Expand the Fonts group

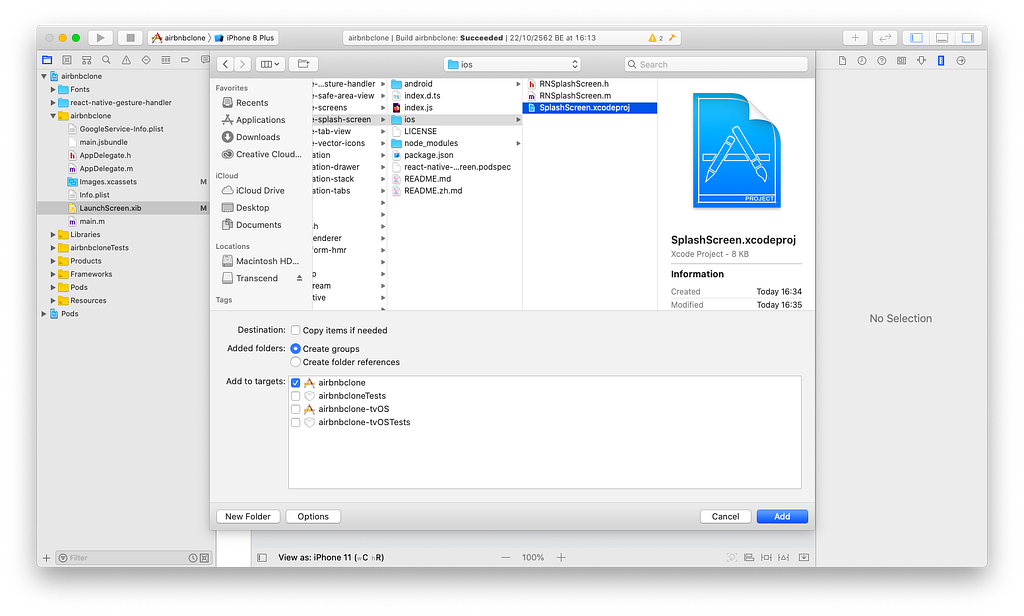tap(53, 89)
